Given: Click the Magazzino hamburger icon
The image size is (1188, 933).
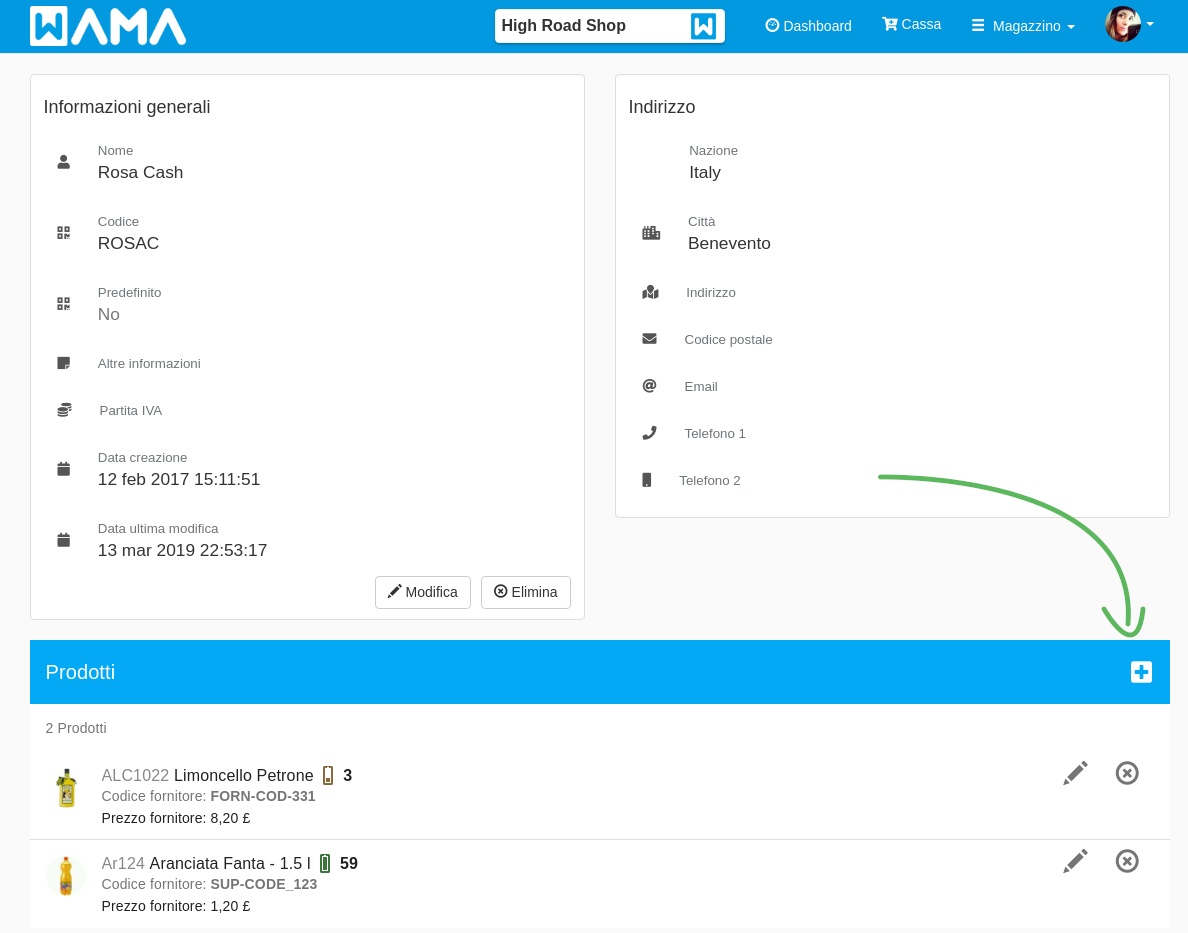Looking at the screenshot, I should click(978, 26).
